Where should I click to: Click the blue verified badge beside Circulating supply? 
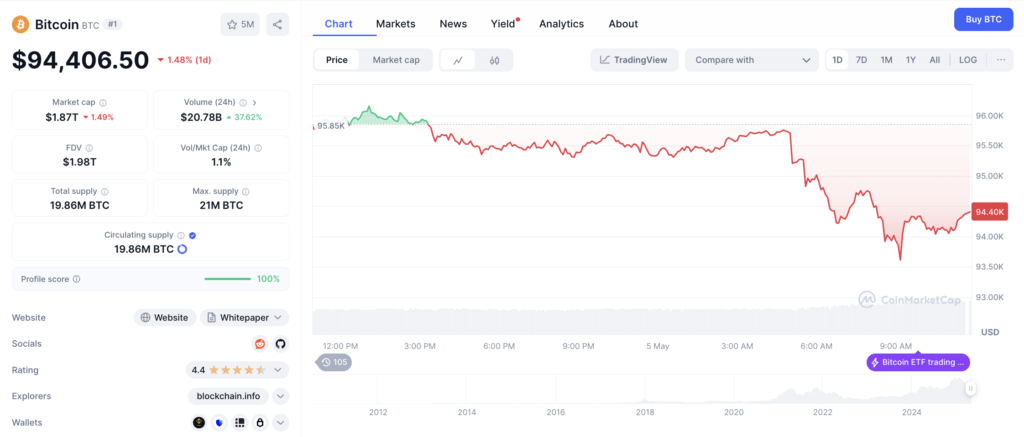point(193,235)
